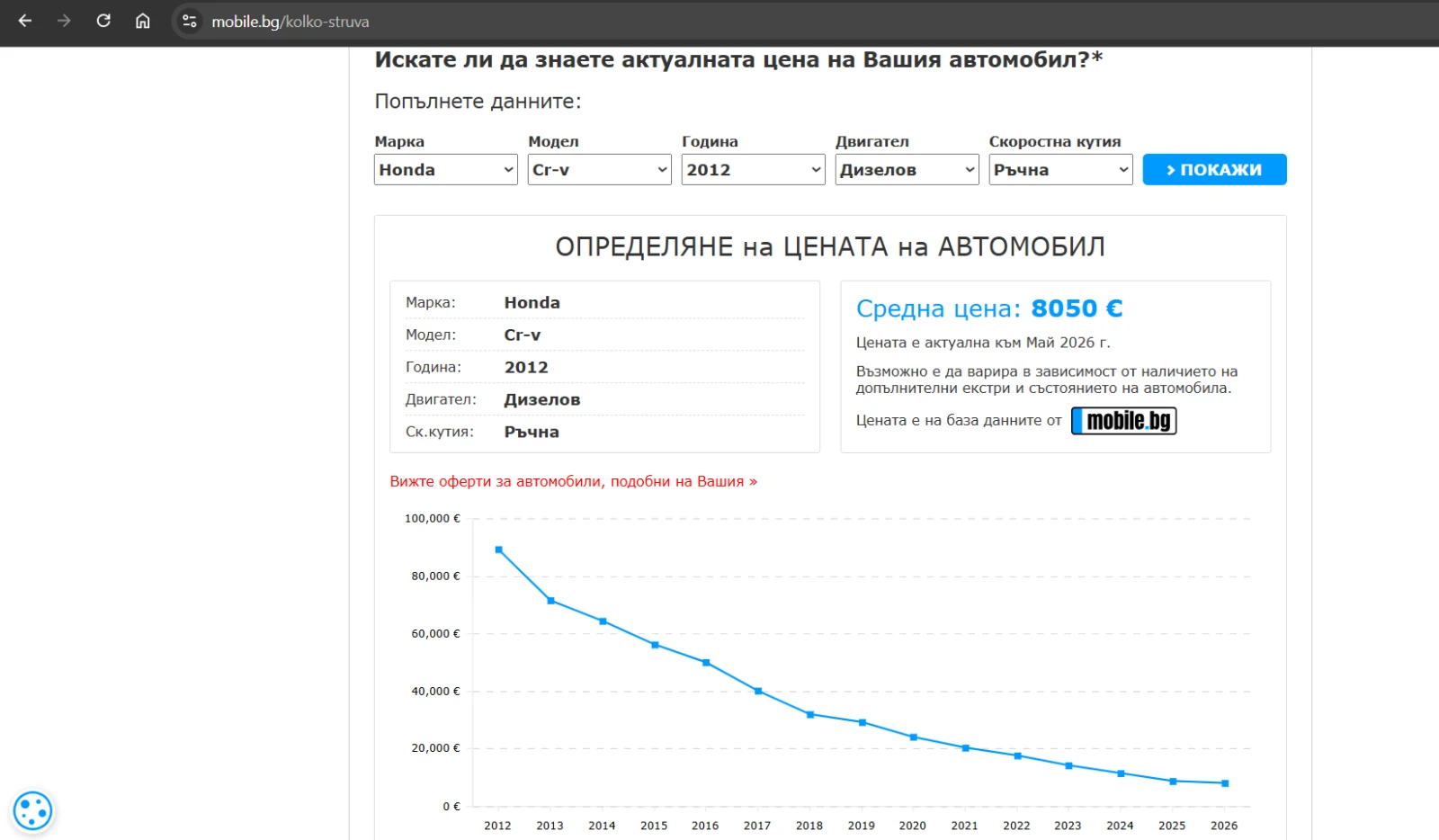Open the Марка dropdown set to Honda

click(x=446, y=170)
